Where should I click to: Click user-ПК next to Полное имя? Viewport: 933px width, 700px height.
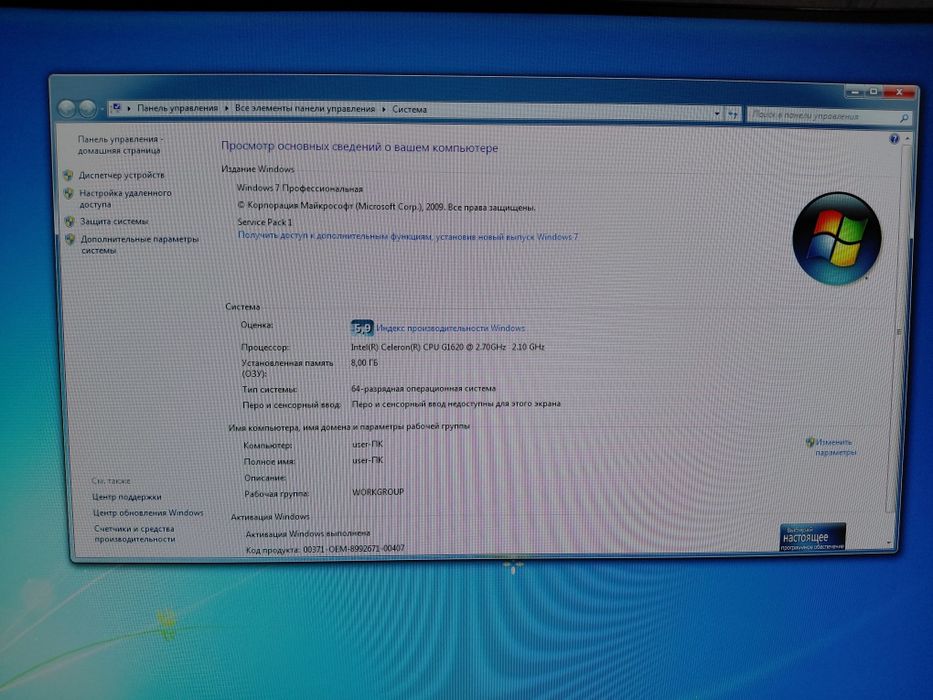[368, 460]
